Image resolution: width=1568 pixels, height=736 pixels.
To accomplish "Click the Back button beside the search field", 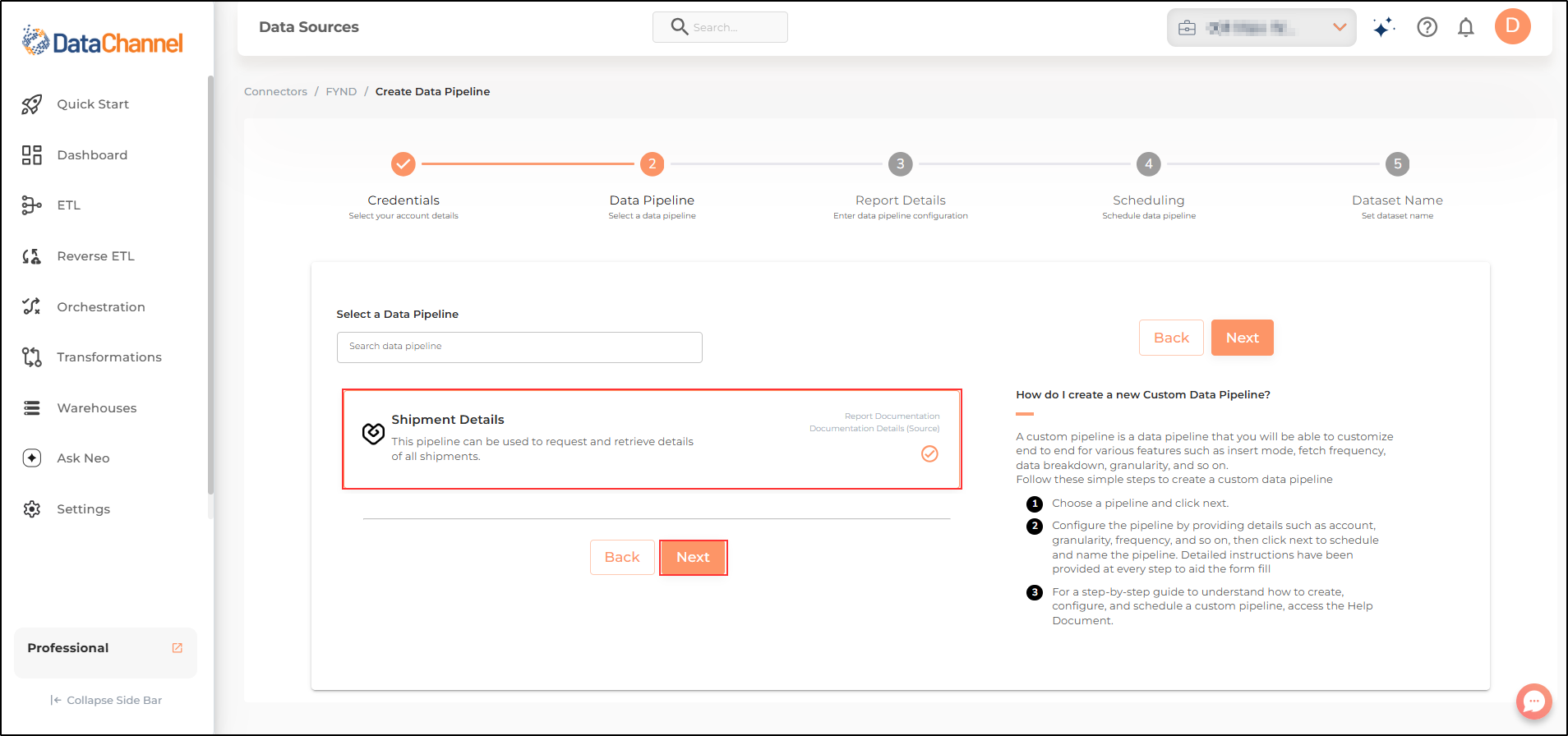I will pyautogui.click(x=1170, y=338).
